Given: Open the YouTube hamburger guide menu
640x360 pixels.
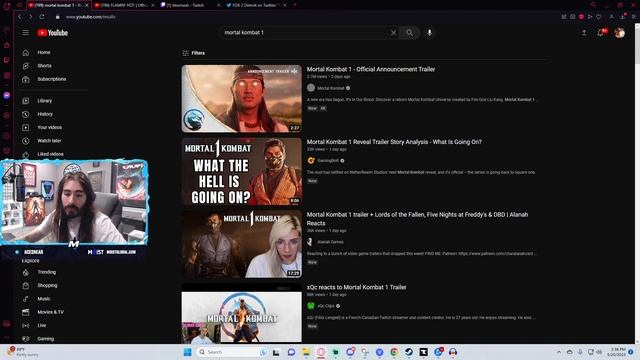Looking at the screenshot, I should (x=26, y=33).
